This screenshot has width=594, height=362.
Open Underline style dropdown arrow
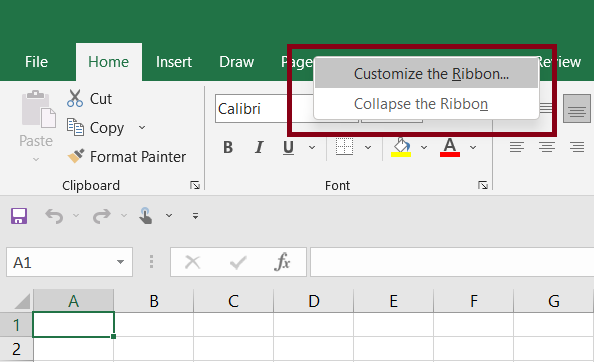coord(312,147)
